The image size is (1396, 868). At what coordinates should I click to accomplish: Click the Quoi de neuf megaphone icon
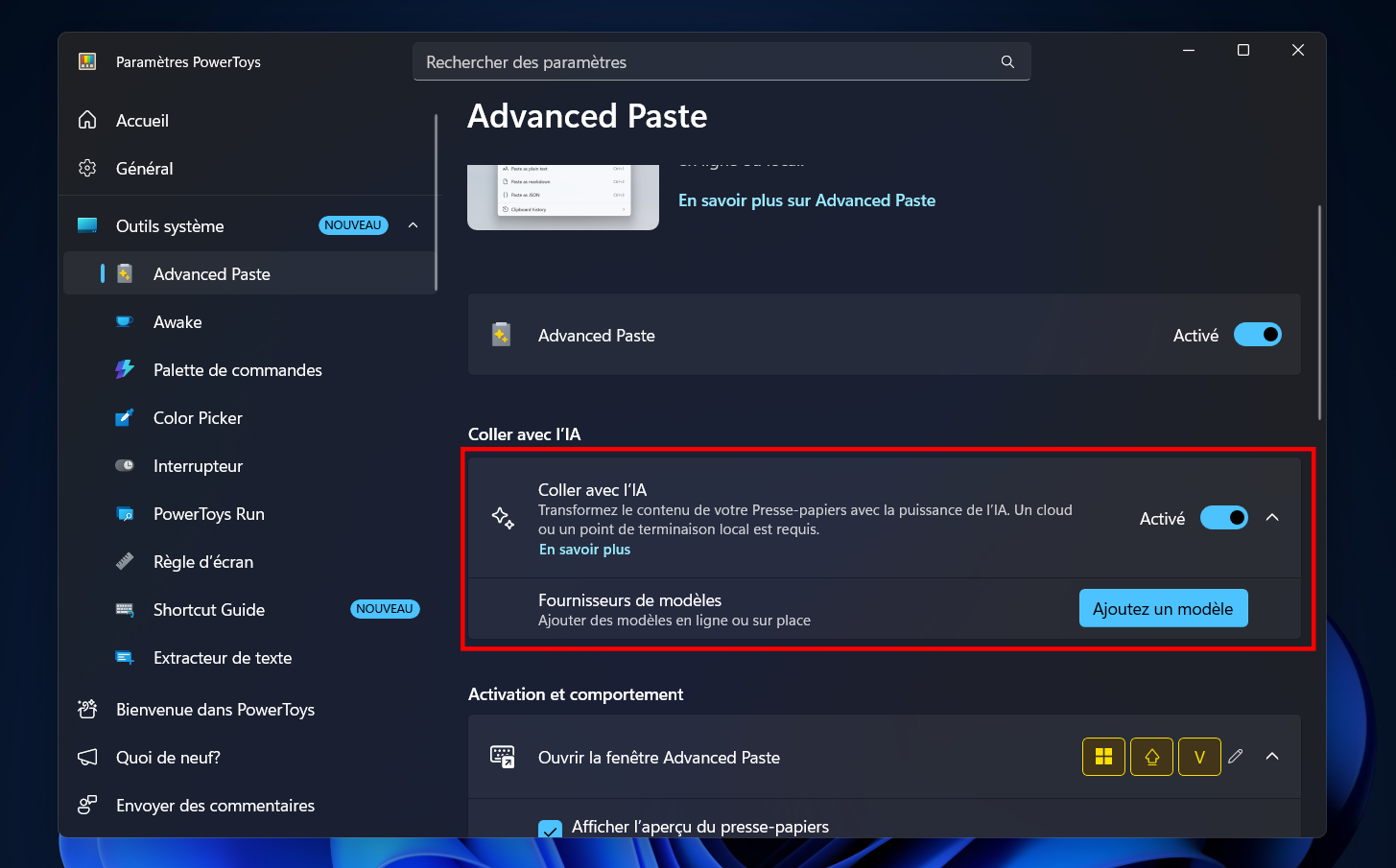[x=87, y=757]
